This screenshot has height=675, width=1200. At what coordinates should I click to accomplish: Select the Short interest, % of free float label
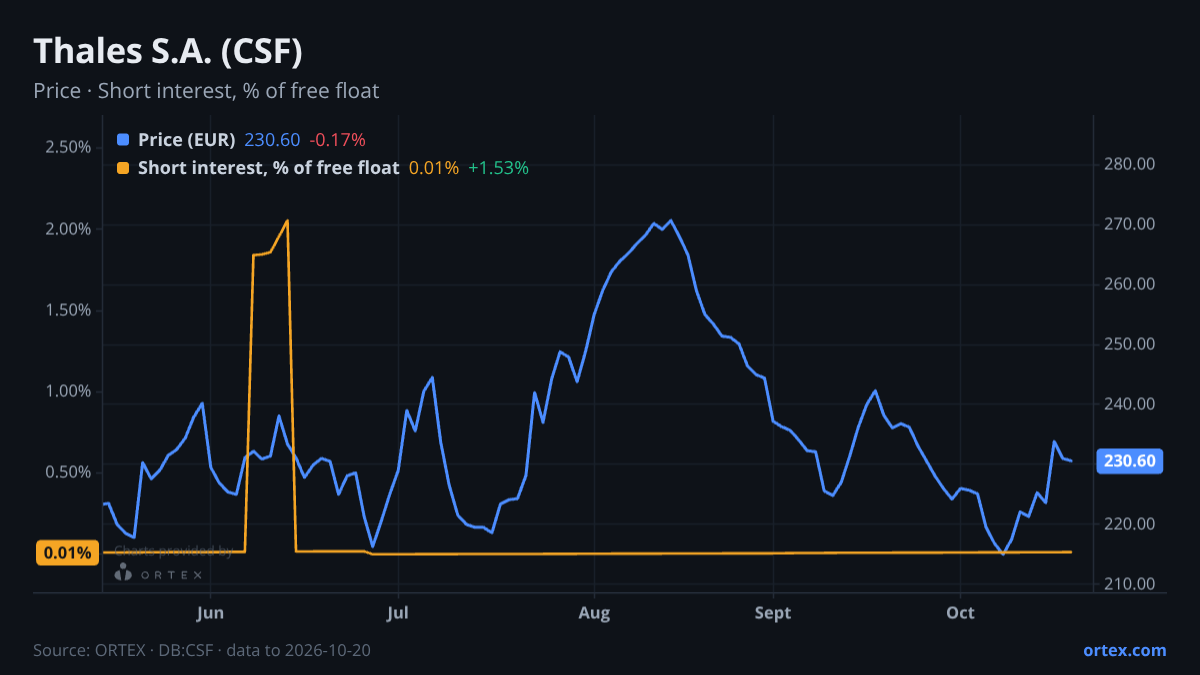(x=268, y=168)
